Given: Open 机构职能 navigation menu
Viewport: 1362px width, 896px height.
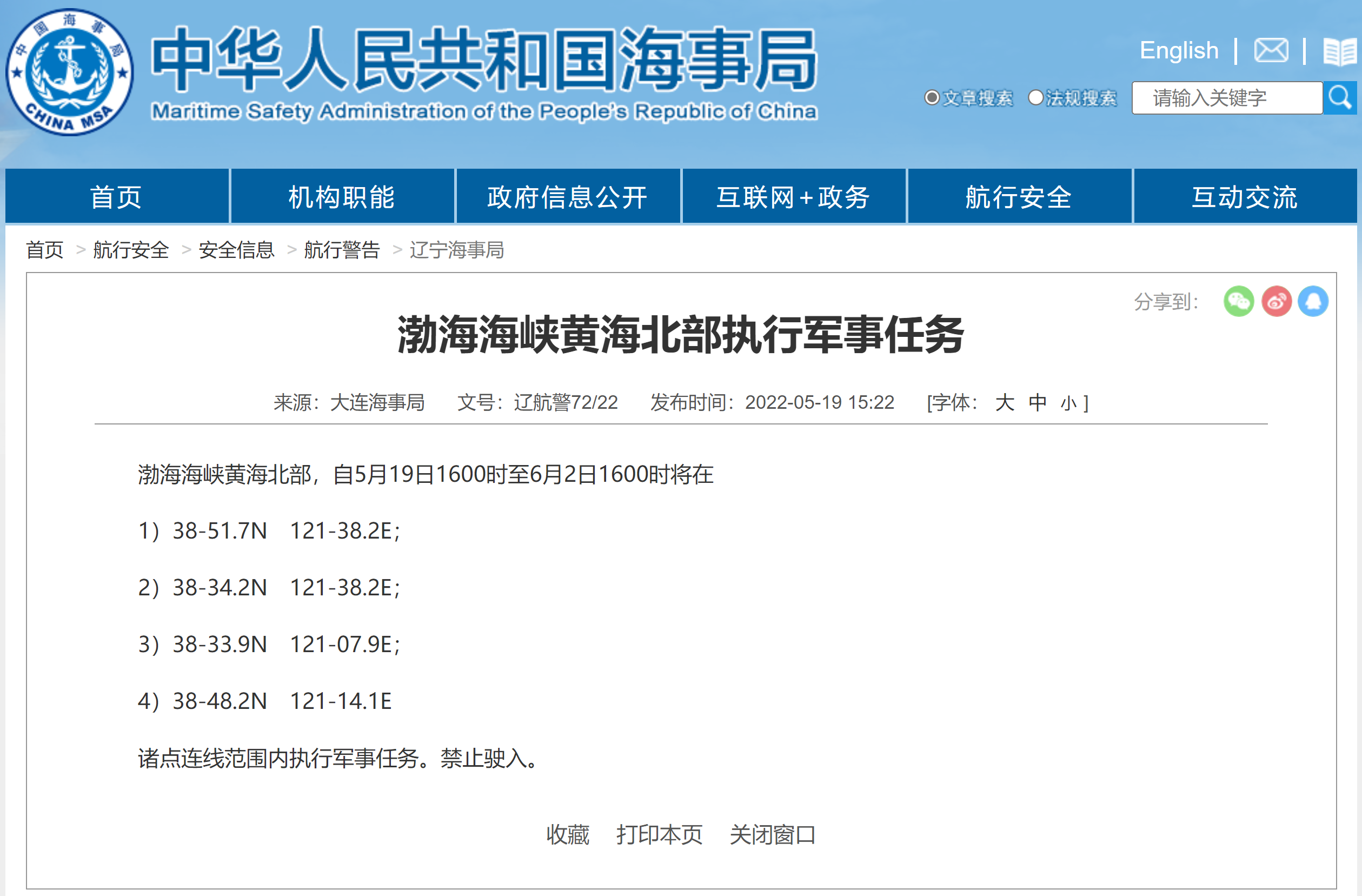Looking at the screenshot, I should [342, 197].
